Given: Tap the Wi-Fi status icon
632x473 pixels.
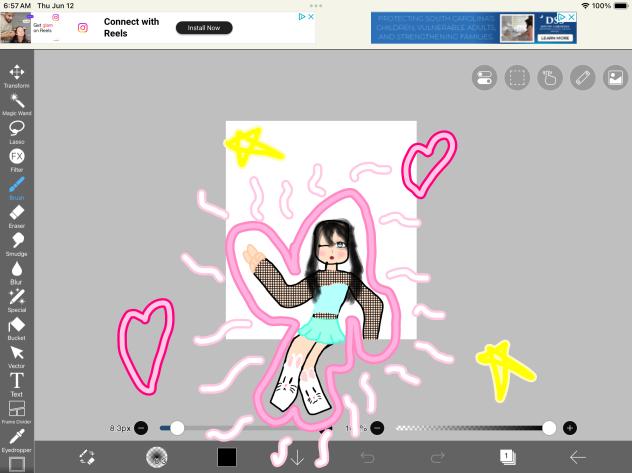Looking at the screenshot, I should pos(585,6).
